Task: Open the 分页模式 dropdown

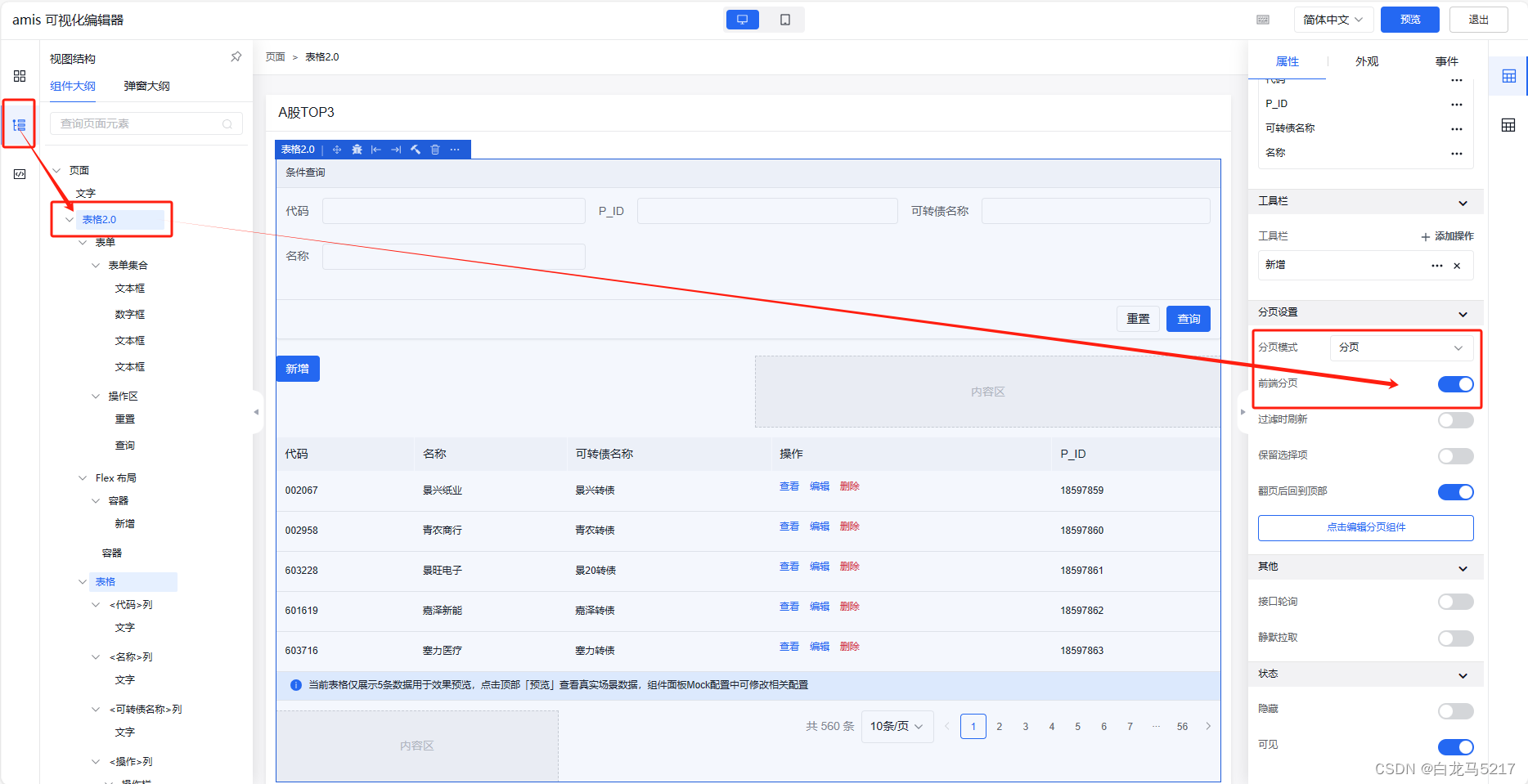Action: click(x=1400, y=347)
